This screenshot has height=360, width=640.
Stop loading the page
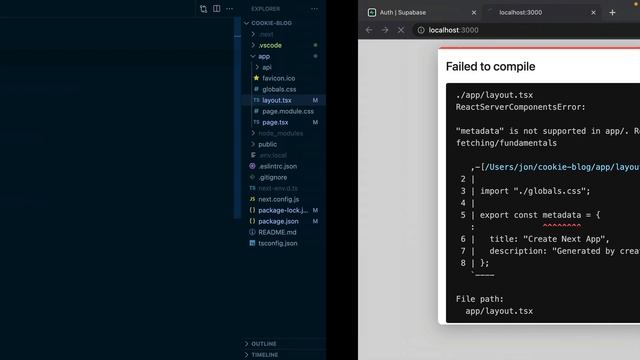pyautogui.click(x=401, y=30)
